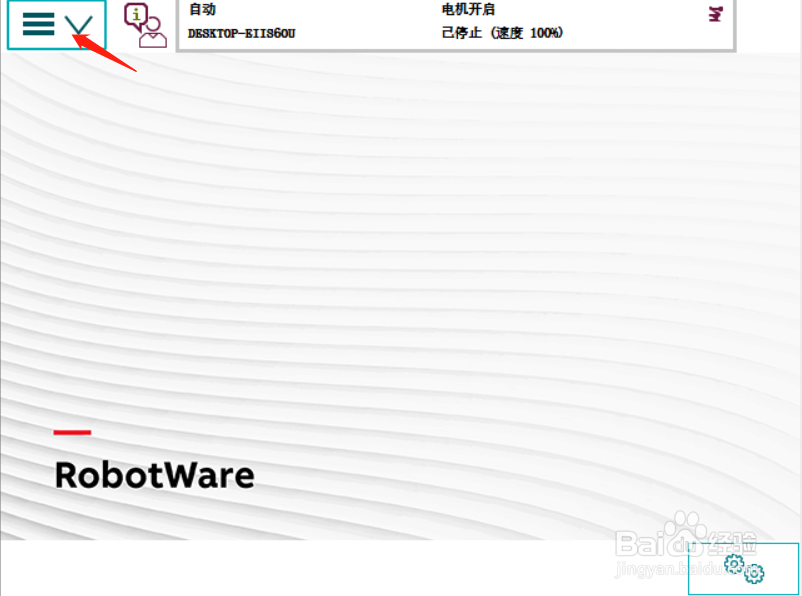Open event log via the status bar
The height and width of the screenshot is (596, 802).
(456, 25)
